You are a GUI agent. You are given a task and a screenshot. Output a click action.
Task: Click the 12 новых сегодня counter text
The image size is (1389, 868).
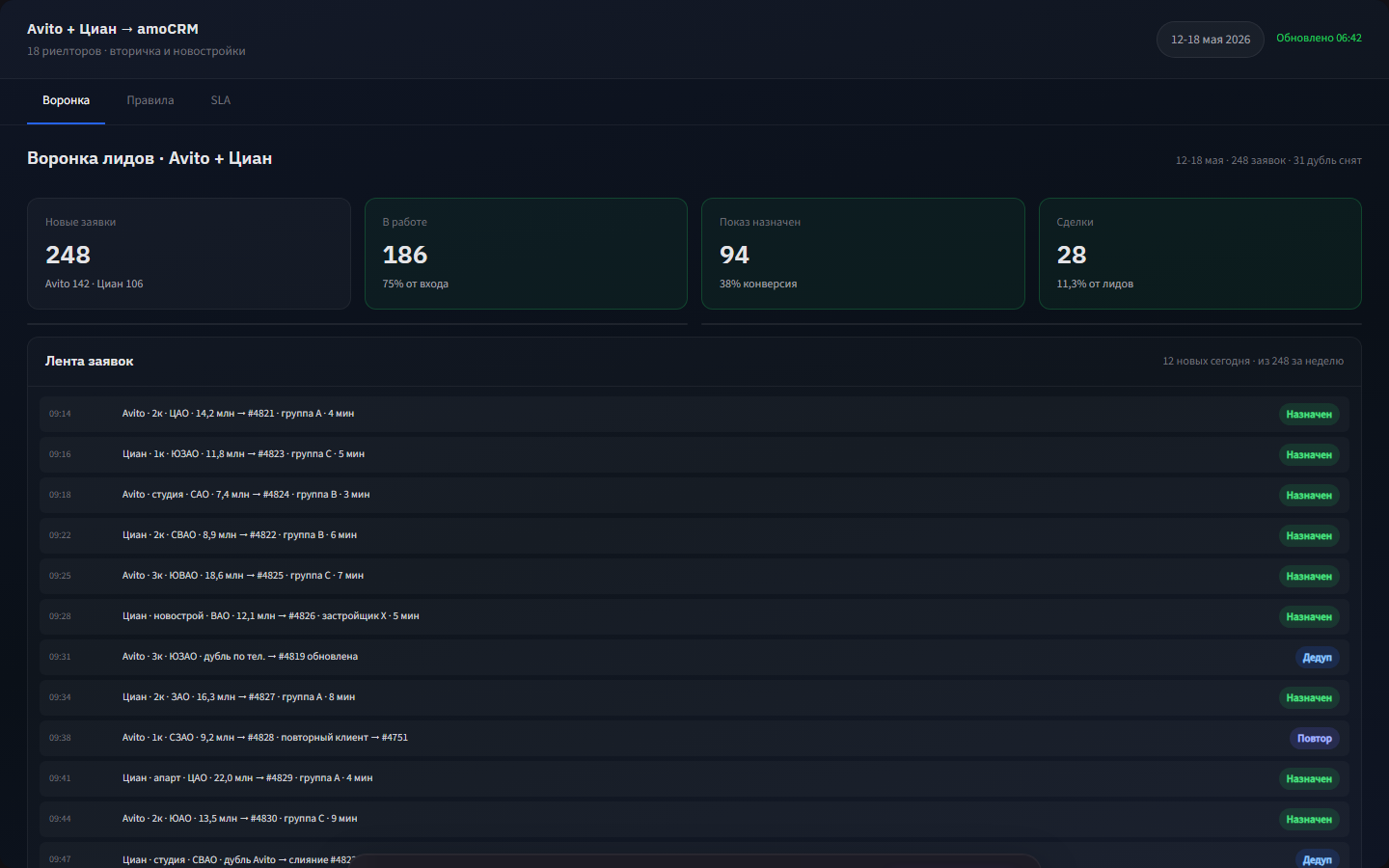(1253, 362)
